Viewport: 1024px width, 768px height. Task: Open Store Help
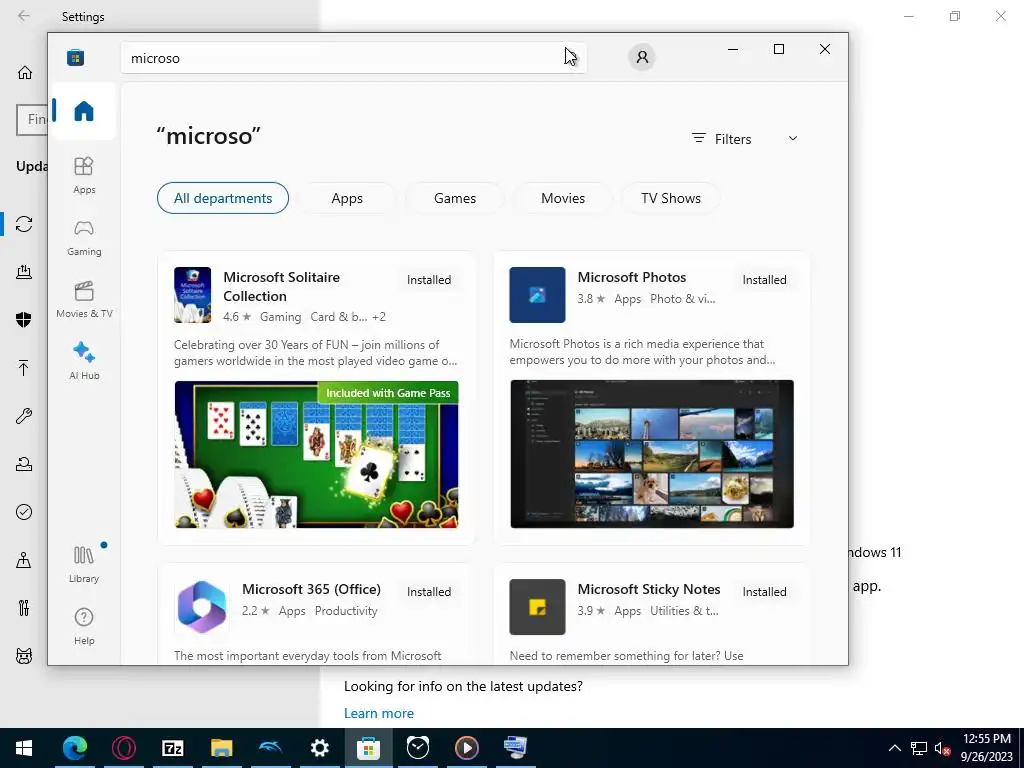click(x=84, y=626)
